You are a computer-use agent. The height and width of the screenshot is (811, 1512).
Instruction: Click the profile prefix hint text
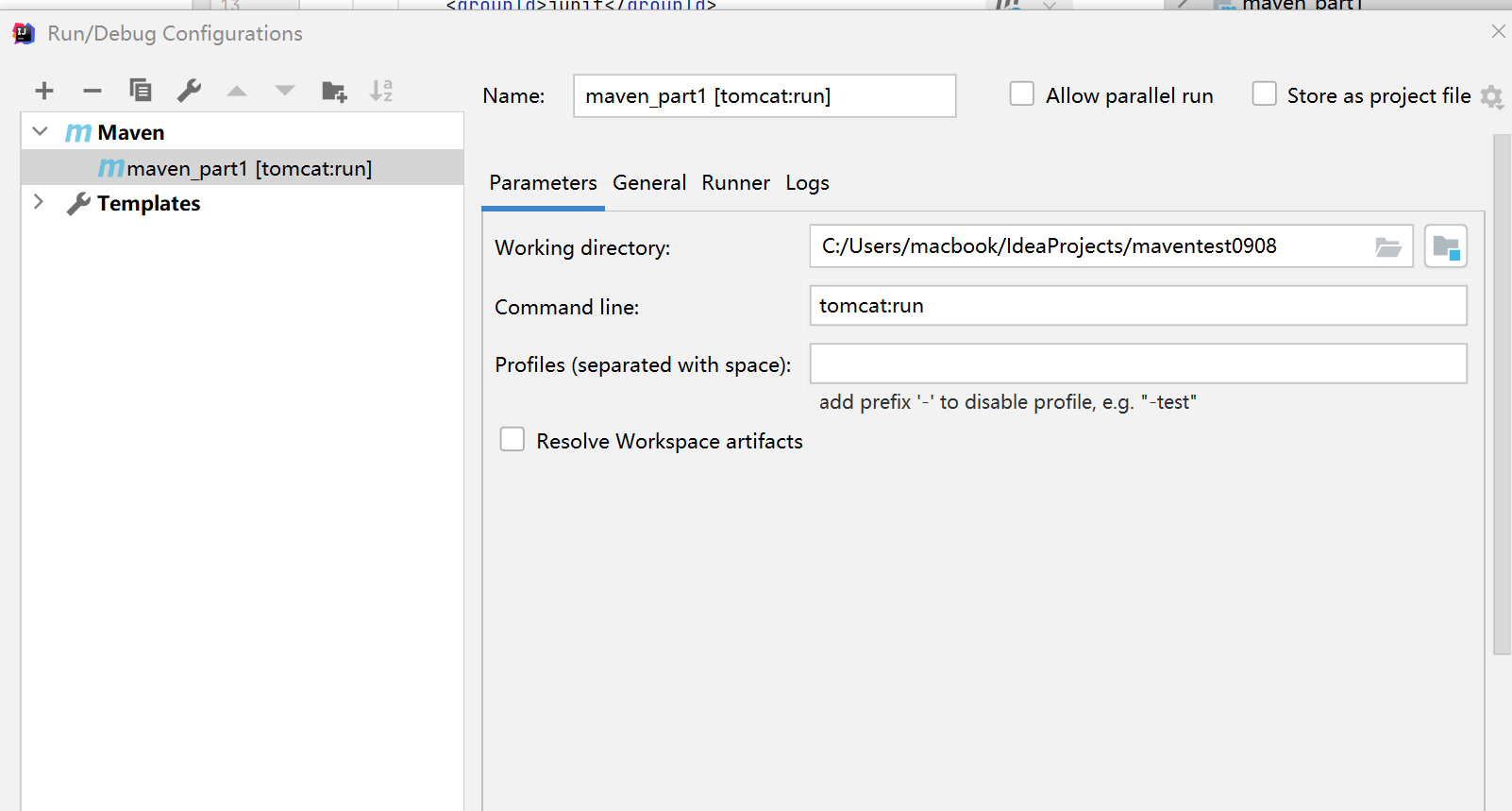coord(1007,402)
